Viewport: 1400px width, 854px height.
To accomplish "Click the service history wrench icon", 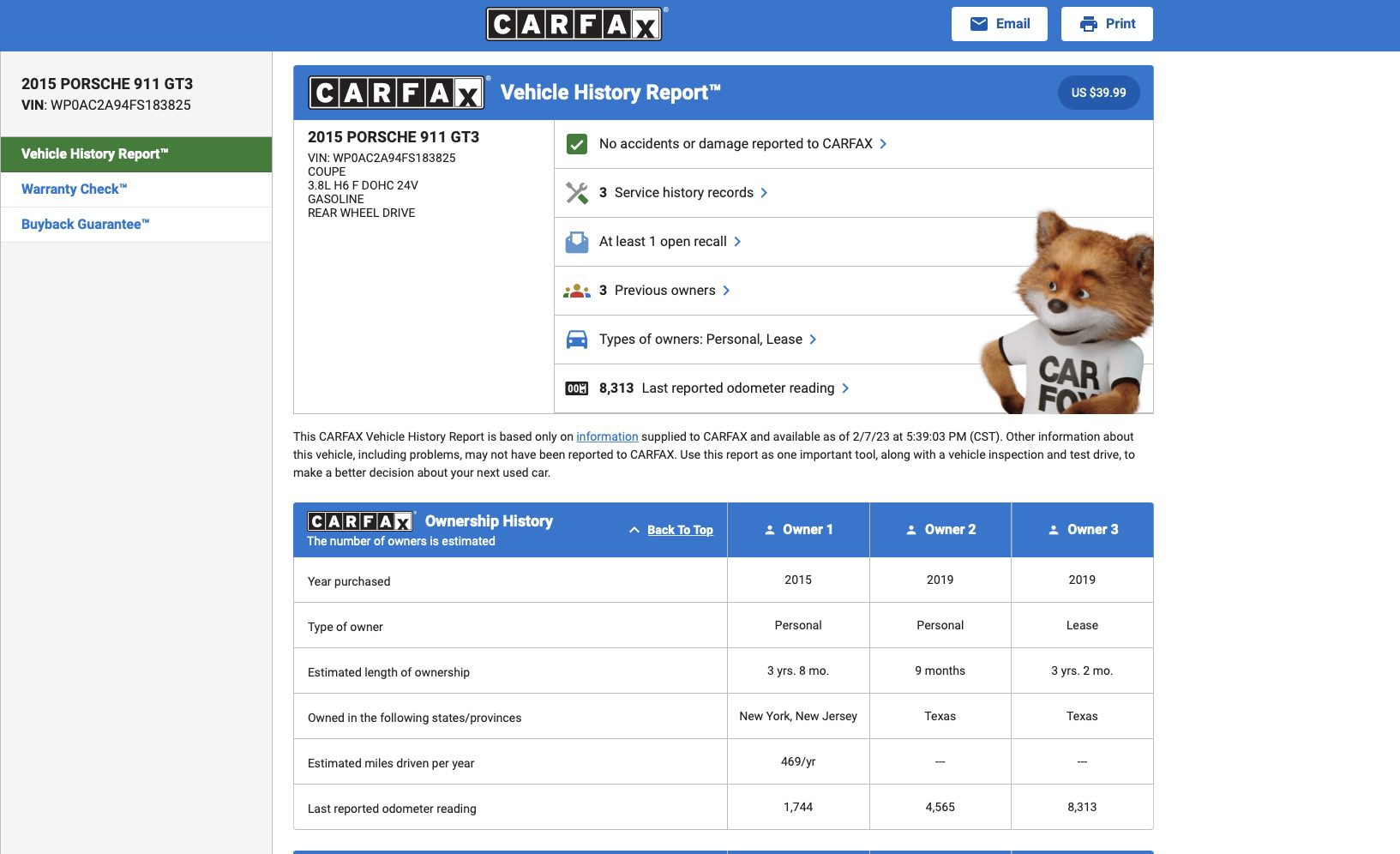I will point(577,193).
